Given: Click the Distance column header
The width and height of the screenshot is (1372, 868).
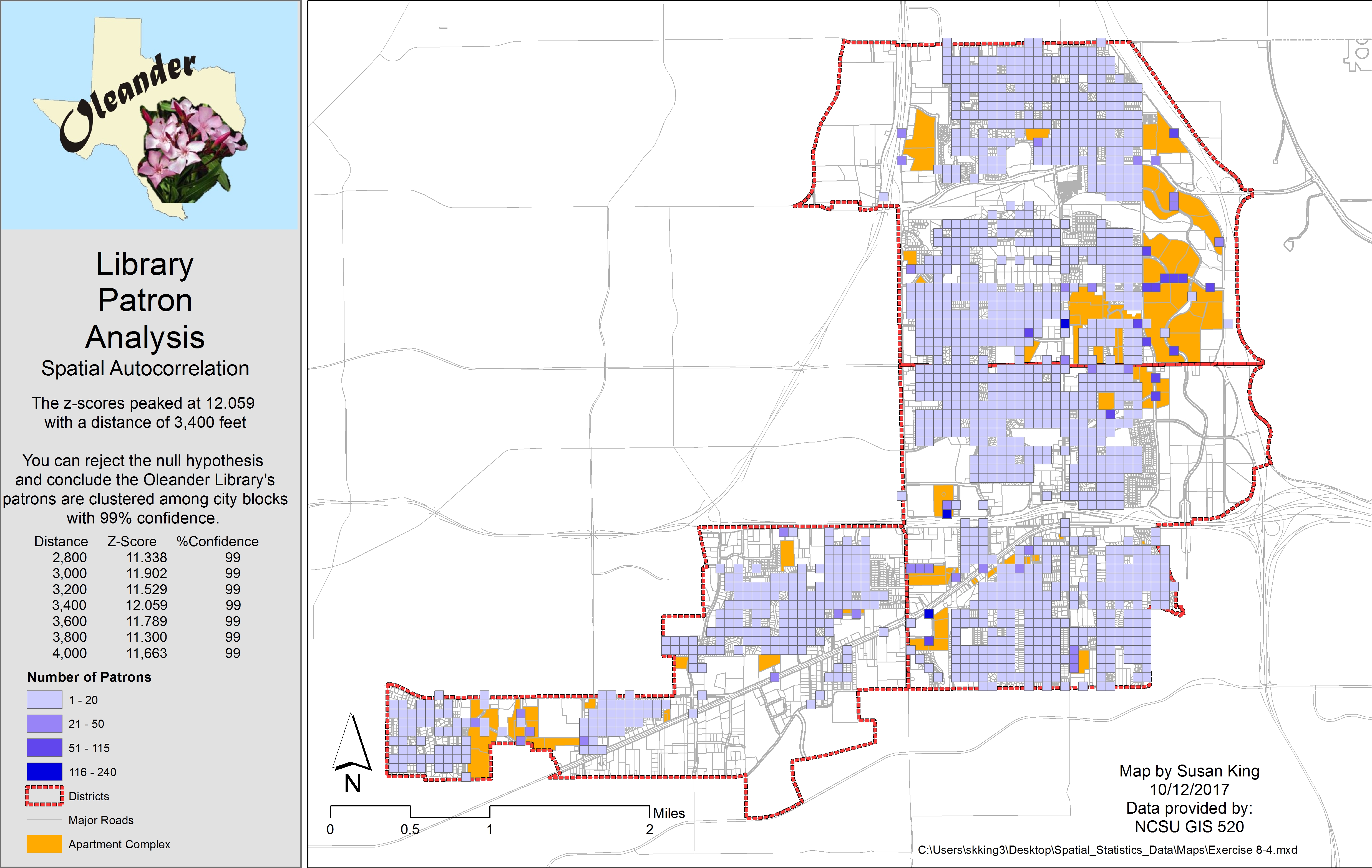Looking at the screenshot, I should [61, 541].
